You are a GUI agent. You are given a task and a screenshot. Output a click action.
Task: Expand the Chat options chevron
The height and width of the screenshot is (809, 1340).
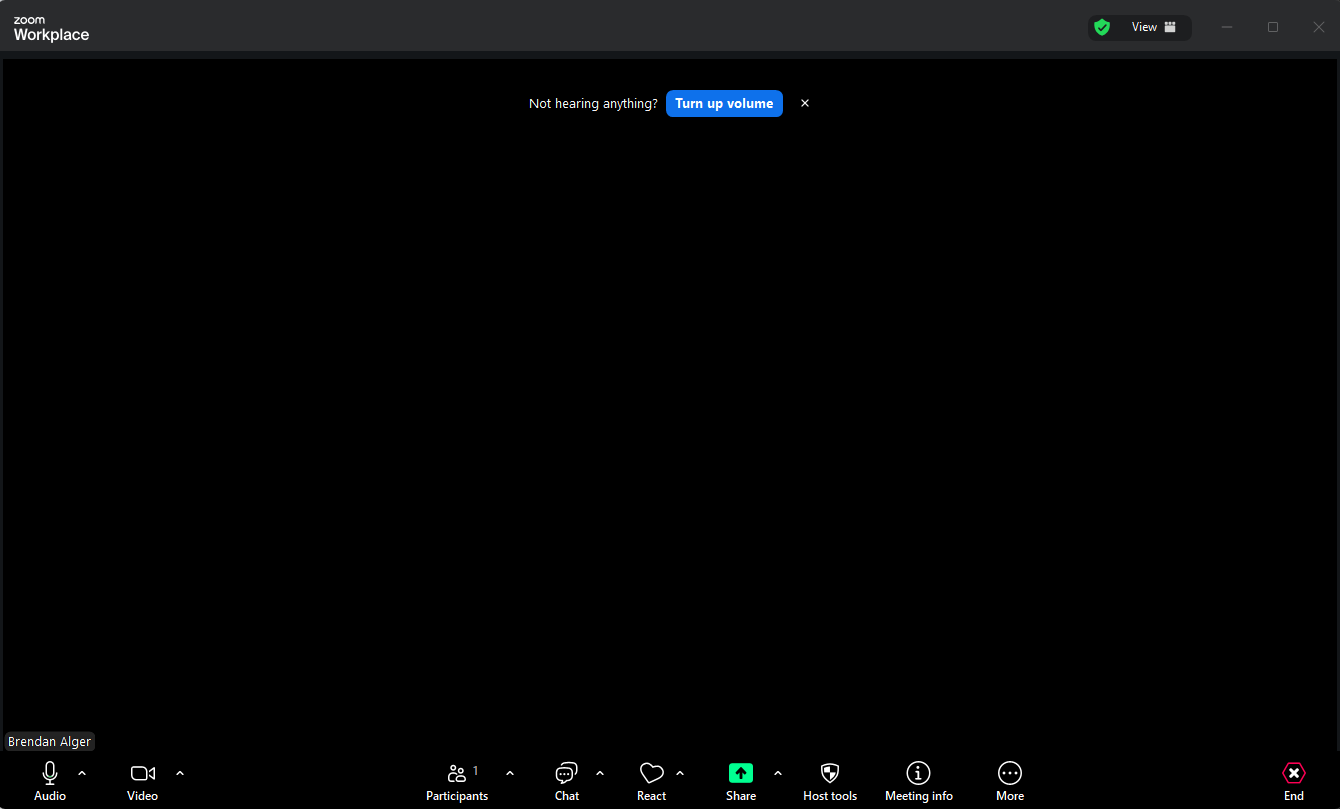(600, 773)
